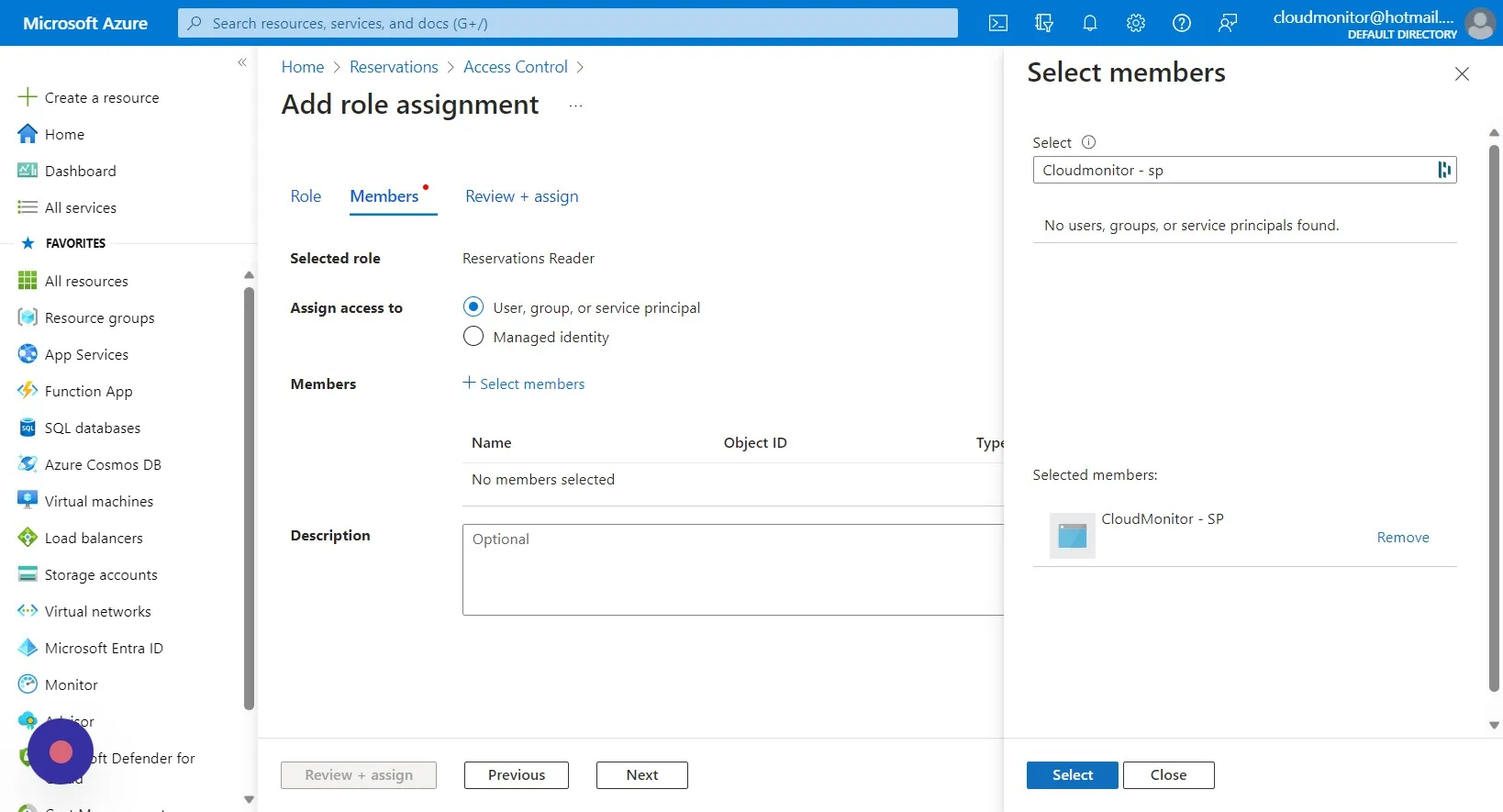The image size is (1503, 812).
Task: Click the FAVORITES star icon
Action: click(x=28, y=243)
